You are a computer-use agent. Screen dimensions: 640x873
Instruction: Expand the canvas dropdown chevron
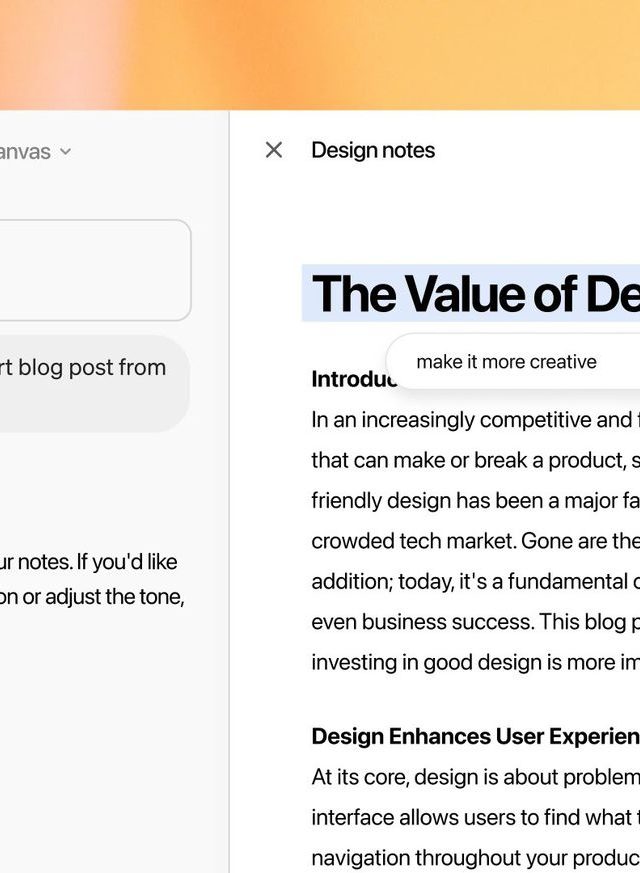point(65,152)
